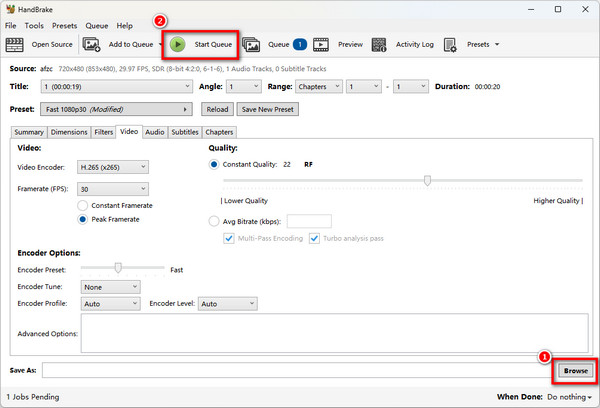The height and width of the screenshot is (408, 600).
Task: Open the Encoder Tune dropdown
Action: coord(111,287)
